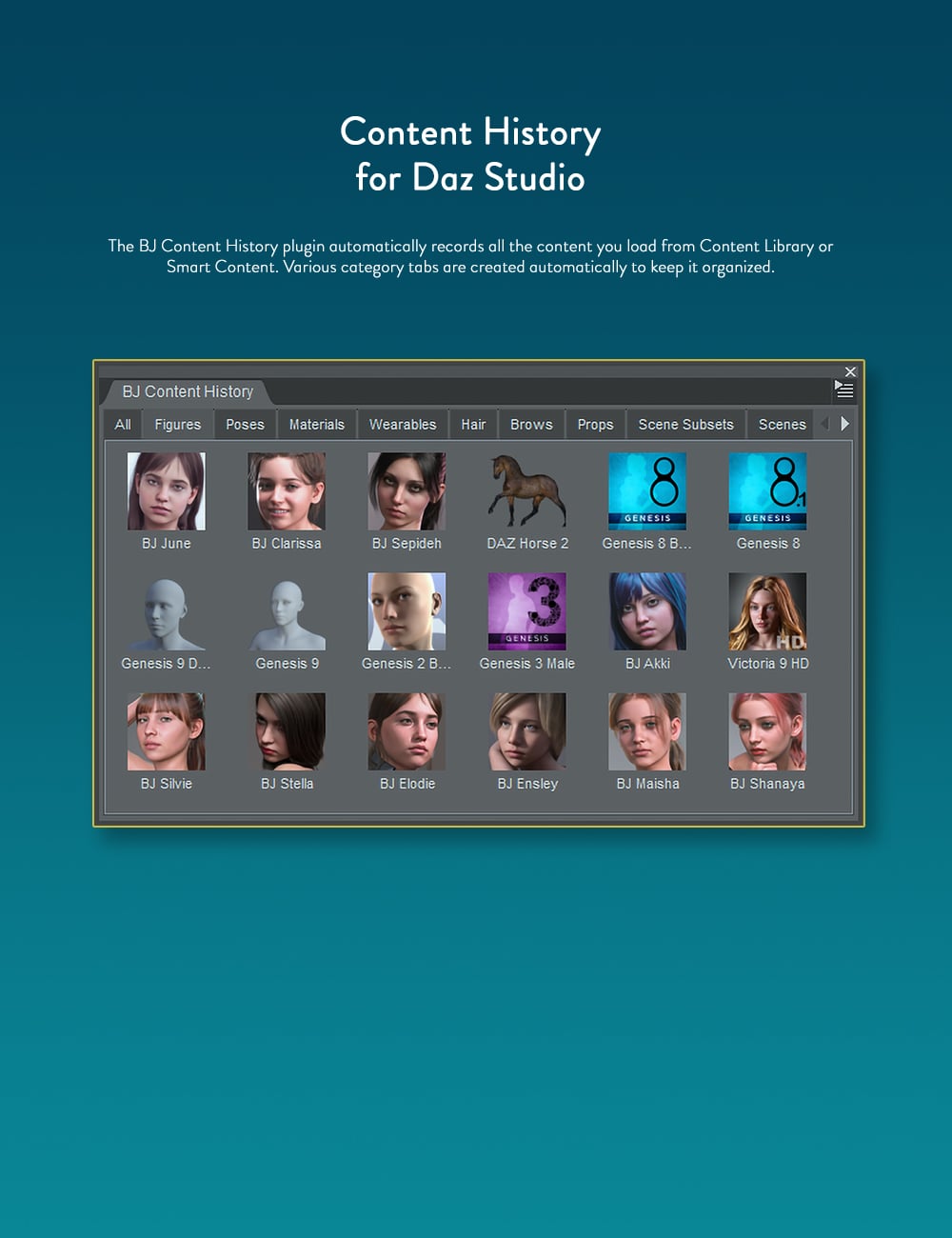Select the Genesis 9 D… figure icon
Screen dimensions: 952x1238
tap(167, 611)
